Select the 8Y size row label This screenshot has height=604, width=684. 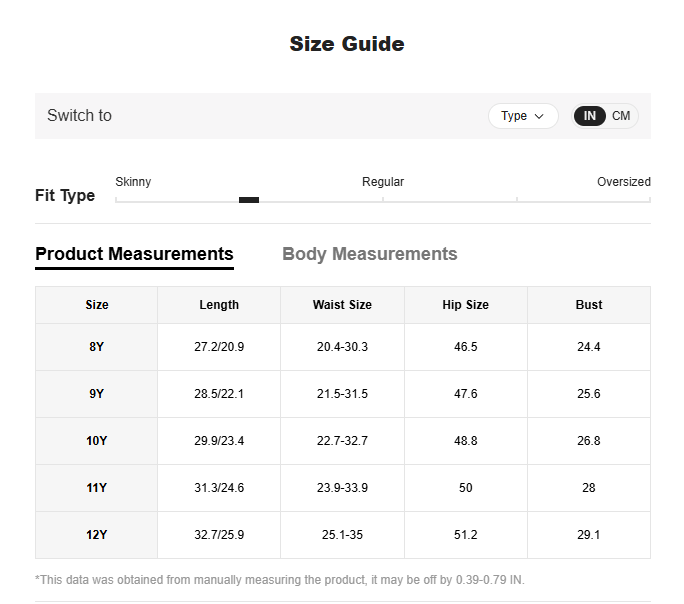click(x=96, y=347)
